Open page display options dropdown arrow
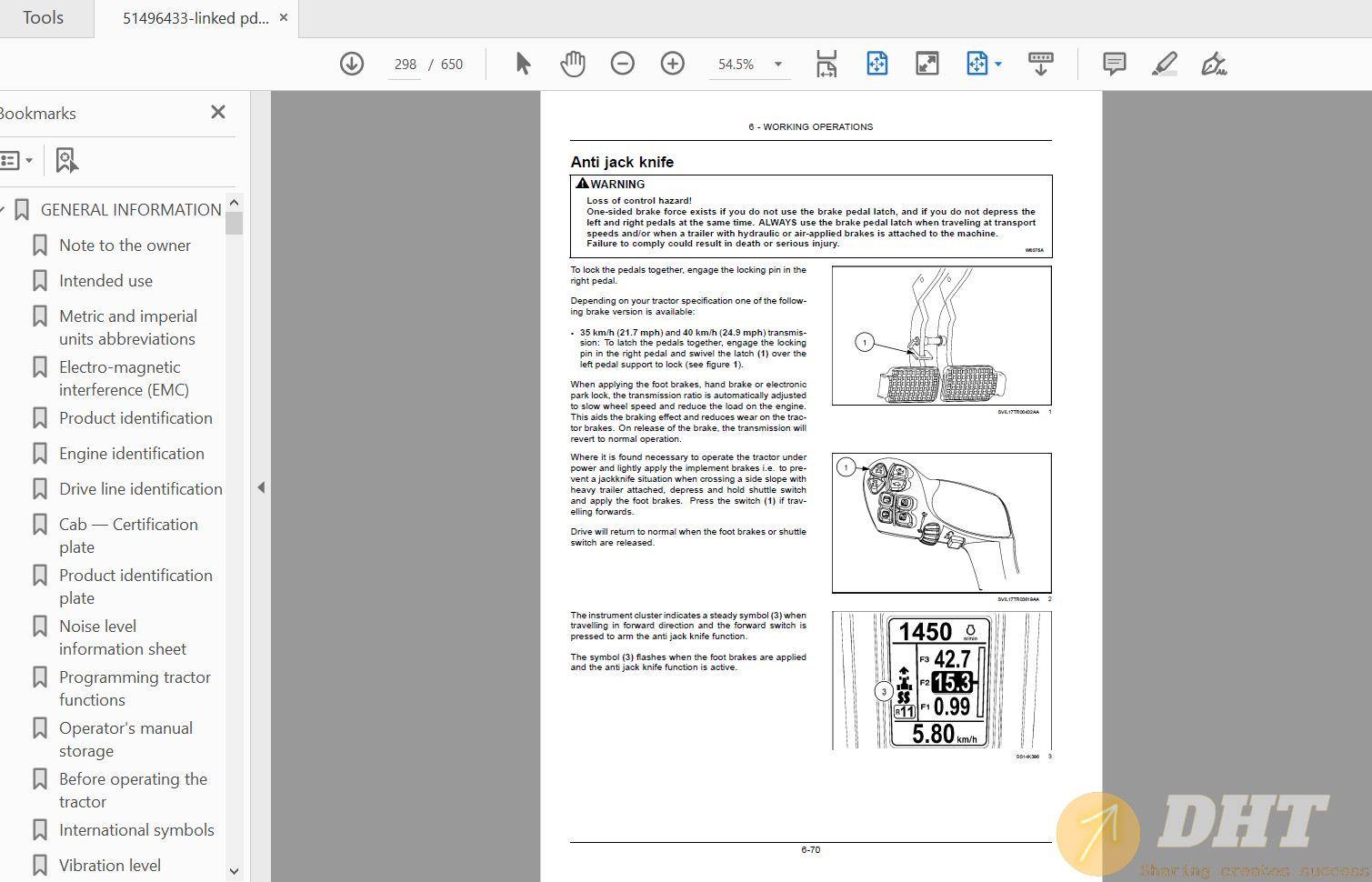 point(998,64)
